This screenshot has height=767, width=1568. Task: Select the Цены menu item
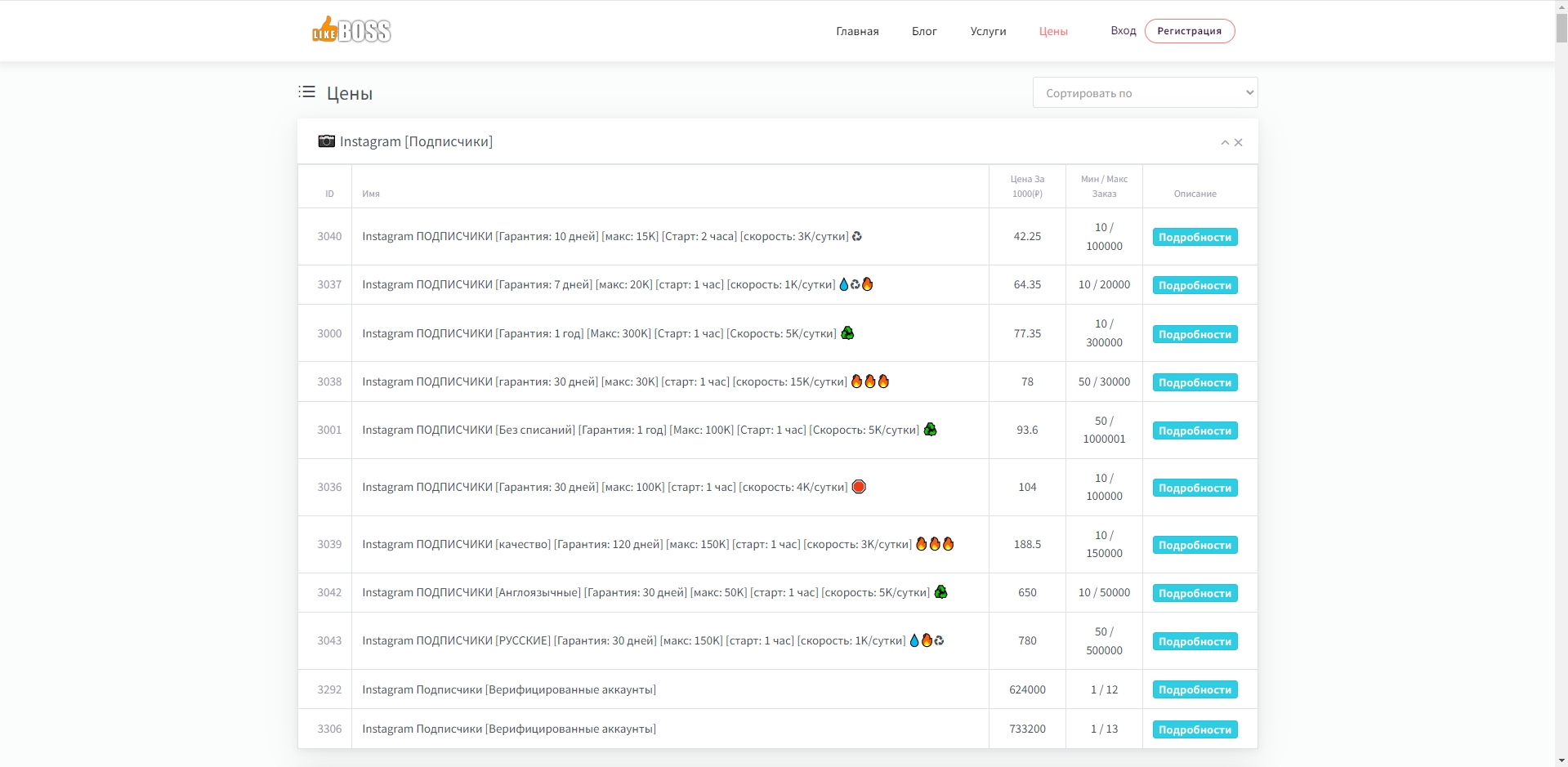[x=1053, y=31]
